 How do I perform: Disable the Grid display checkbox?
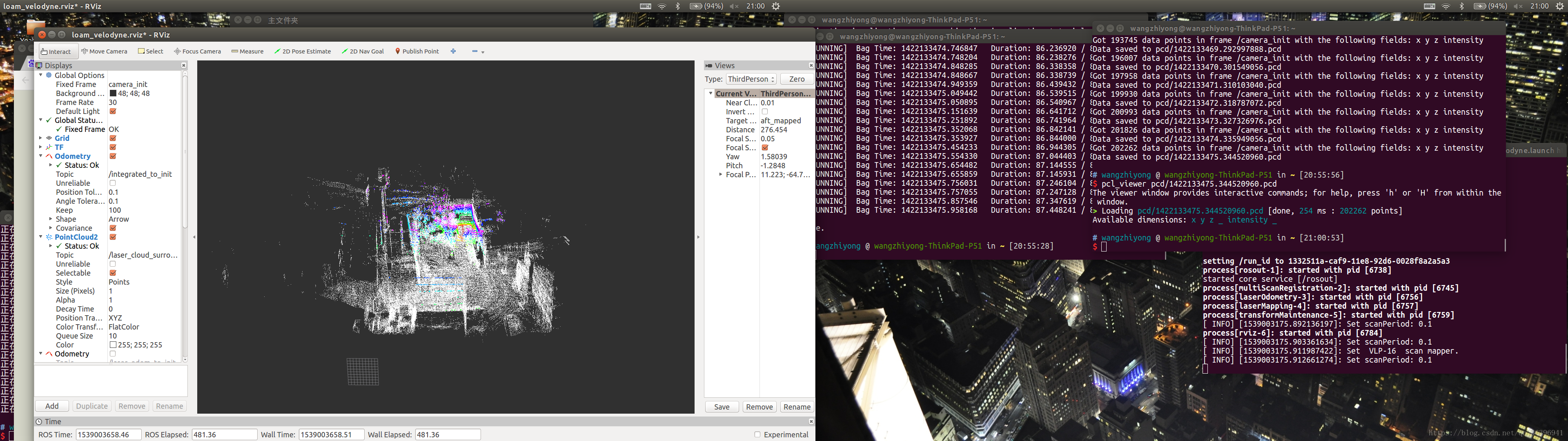click(113, 138)
